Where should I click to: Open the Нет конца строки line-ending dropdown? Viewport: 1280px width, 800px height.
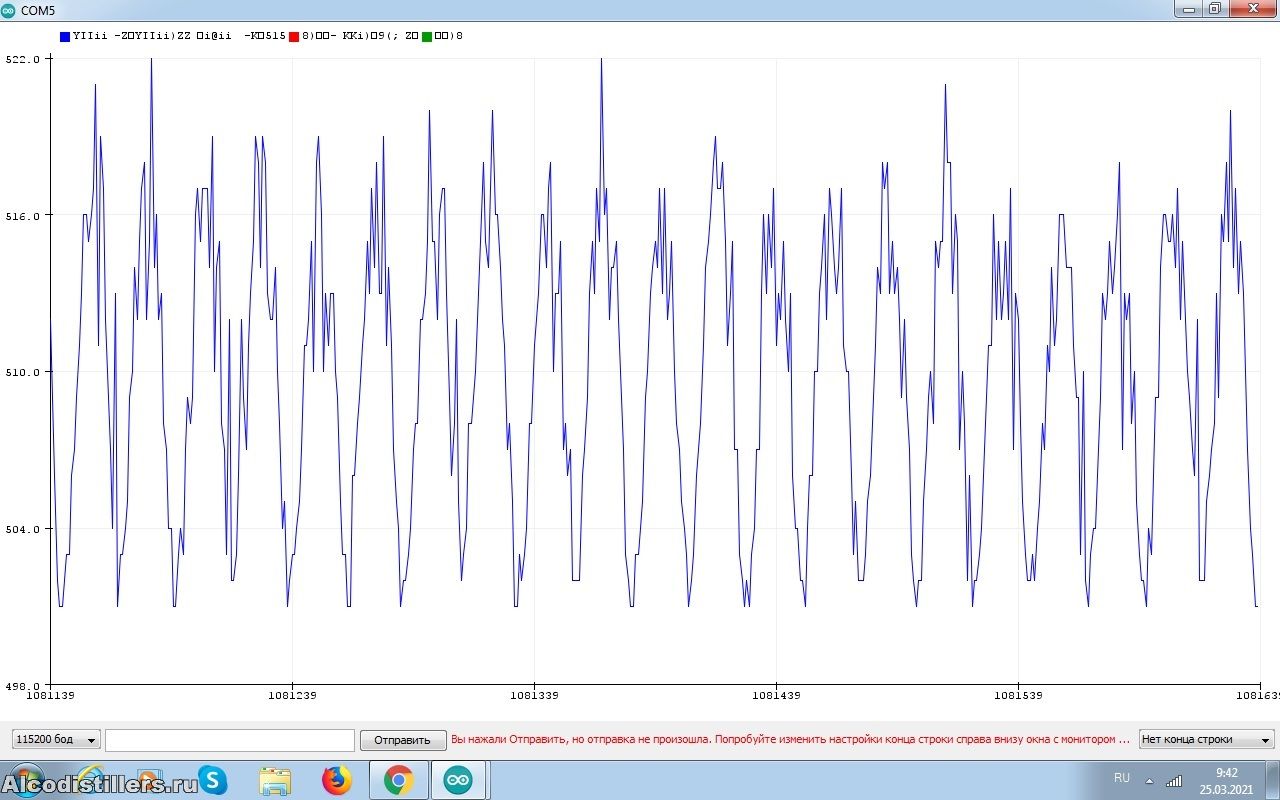click(x=1207, y=740)
